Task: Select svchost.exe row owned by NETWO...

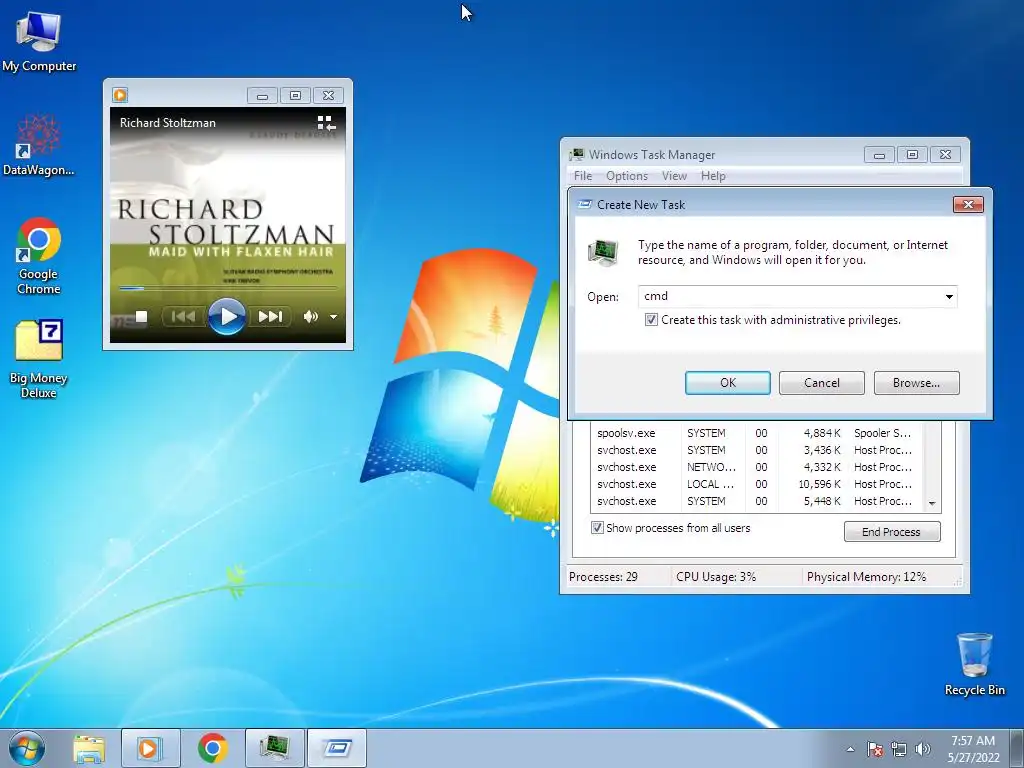Action: click(x=758, y=467)
